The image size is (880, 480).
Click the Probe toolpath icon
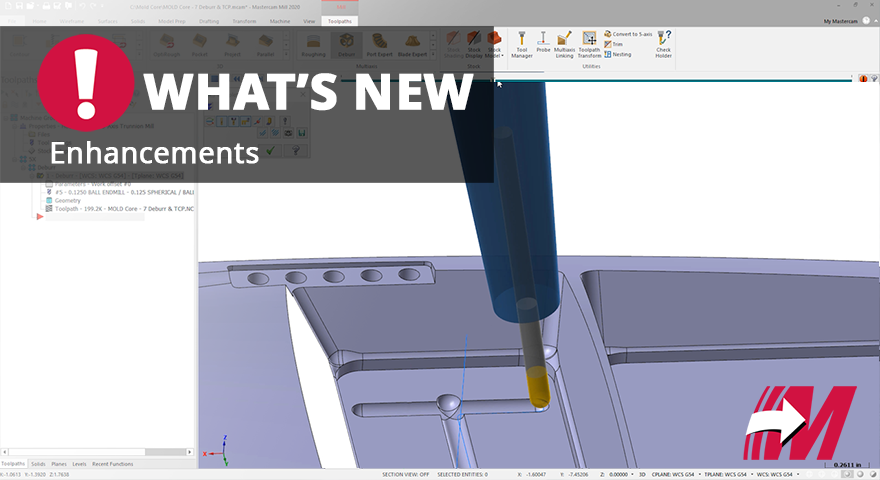pyautogui.click(x=543, y=42)
